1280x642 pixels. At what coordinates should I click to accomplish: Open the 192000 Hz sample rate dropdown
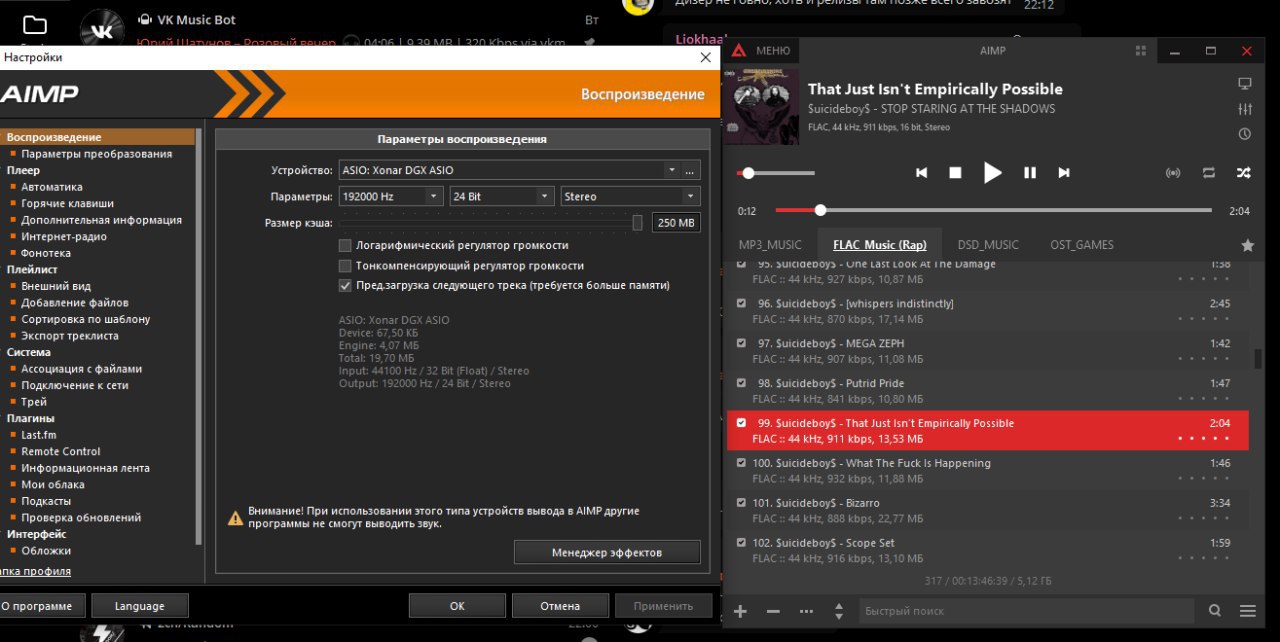pos(391,196)
